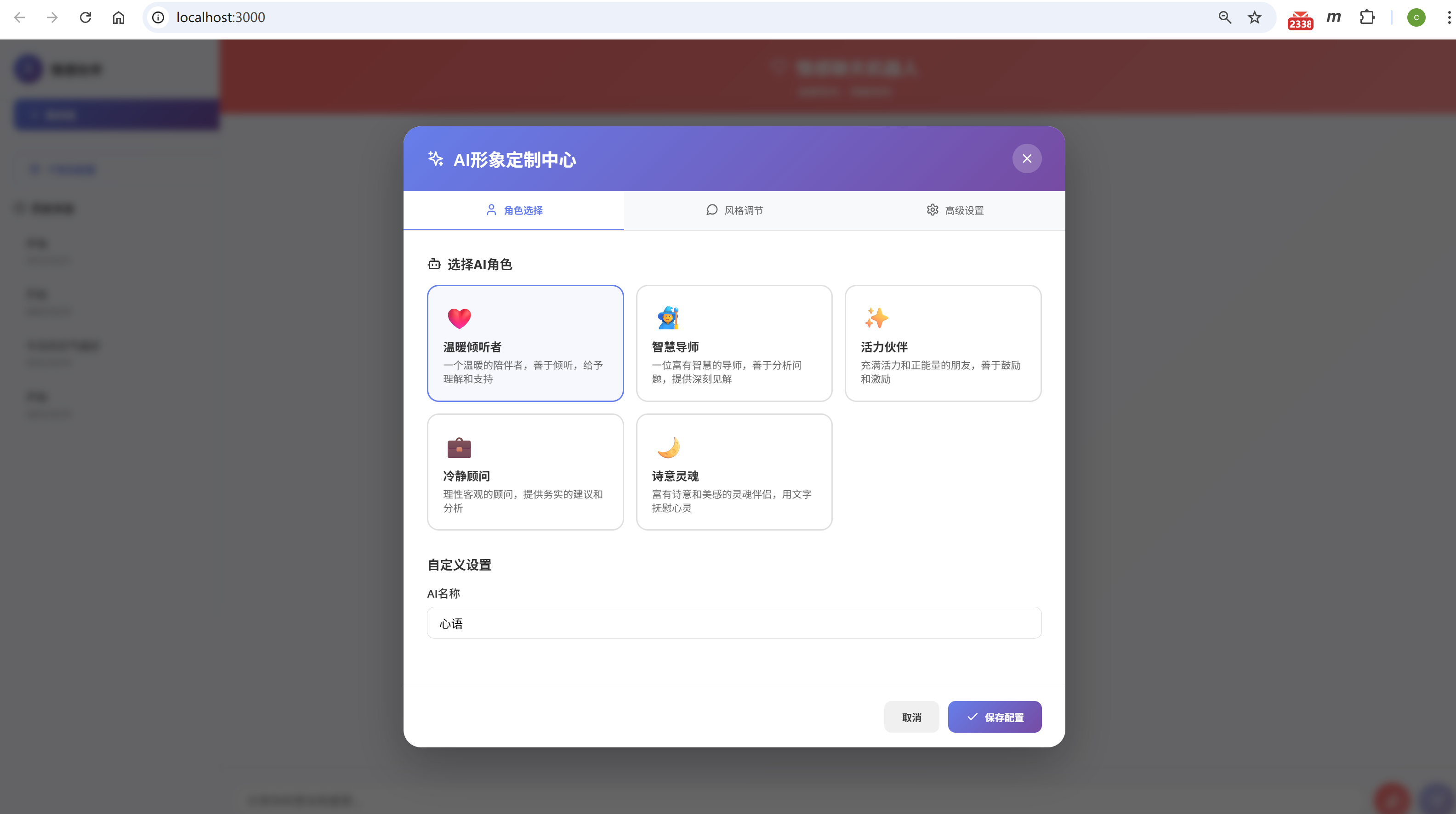The image size is (1456, 814).
Task: Bookmark this page with star icon
Action: coord(1254,17)
